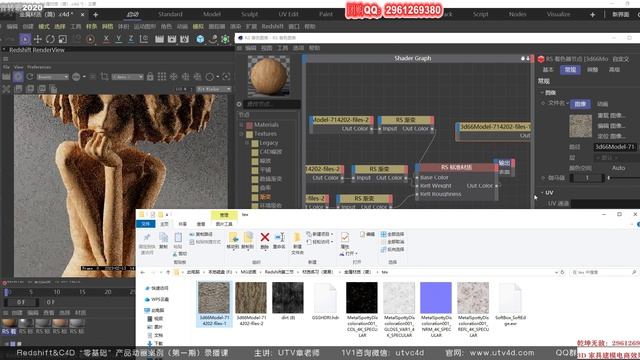Viewport: 640px width, 360px height.
Task: Select the RS standard material node header
Action: pyautogui.click(x=456, y=167)
